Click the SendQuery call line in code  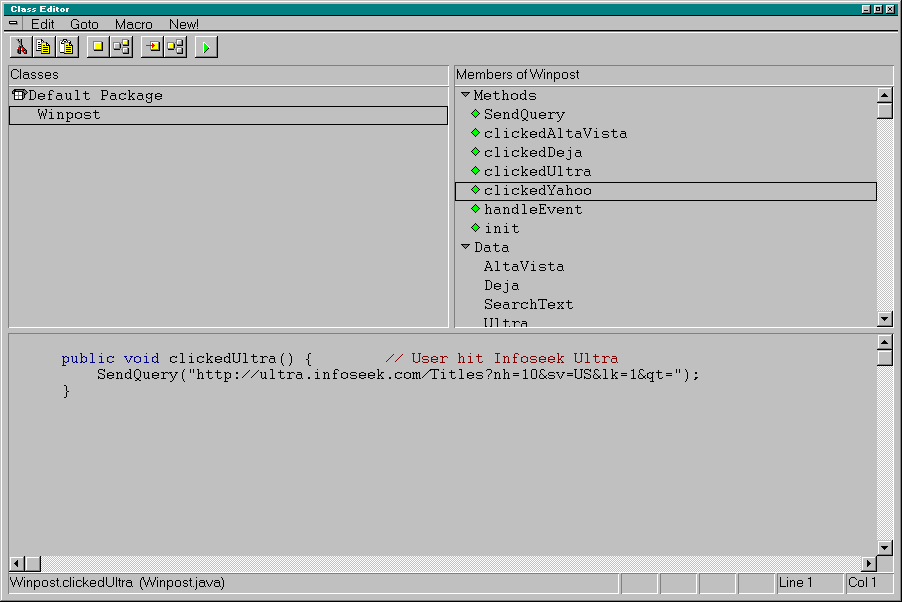pyautogui.click(x=398, y=375)
